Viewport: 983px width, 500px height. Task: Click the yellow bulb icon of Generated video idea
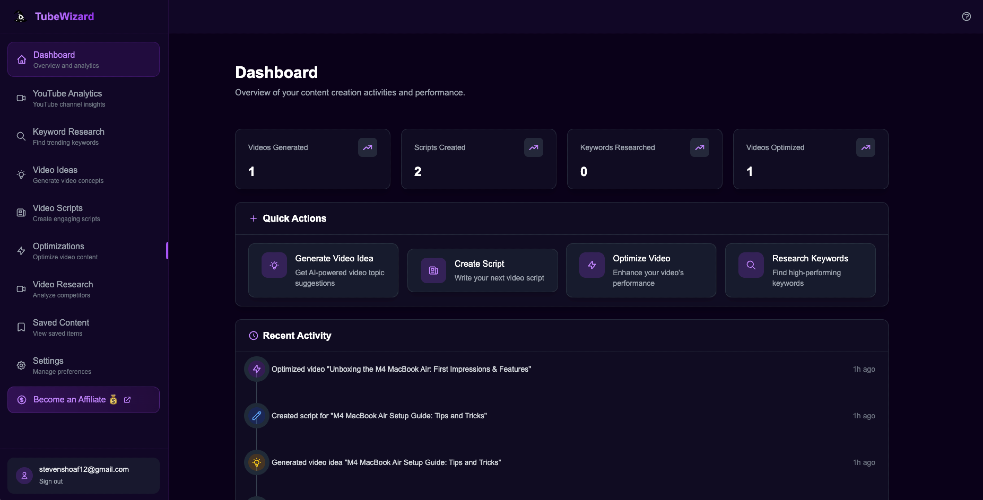coord(256,462)
